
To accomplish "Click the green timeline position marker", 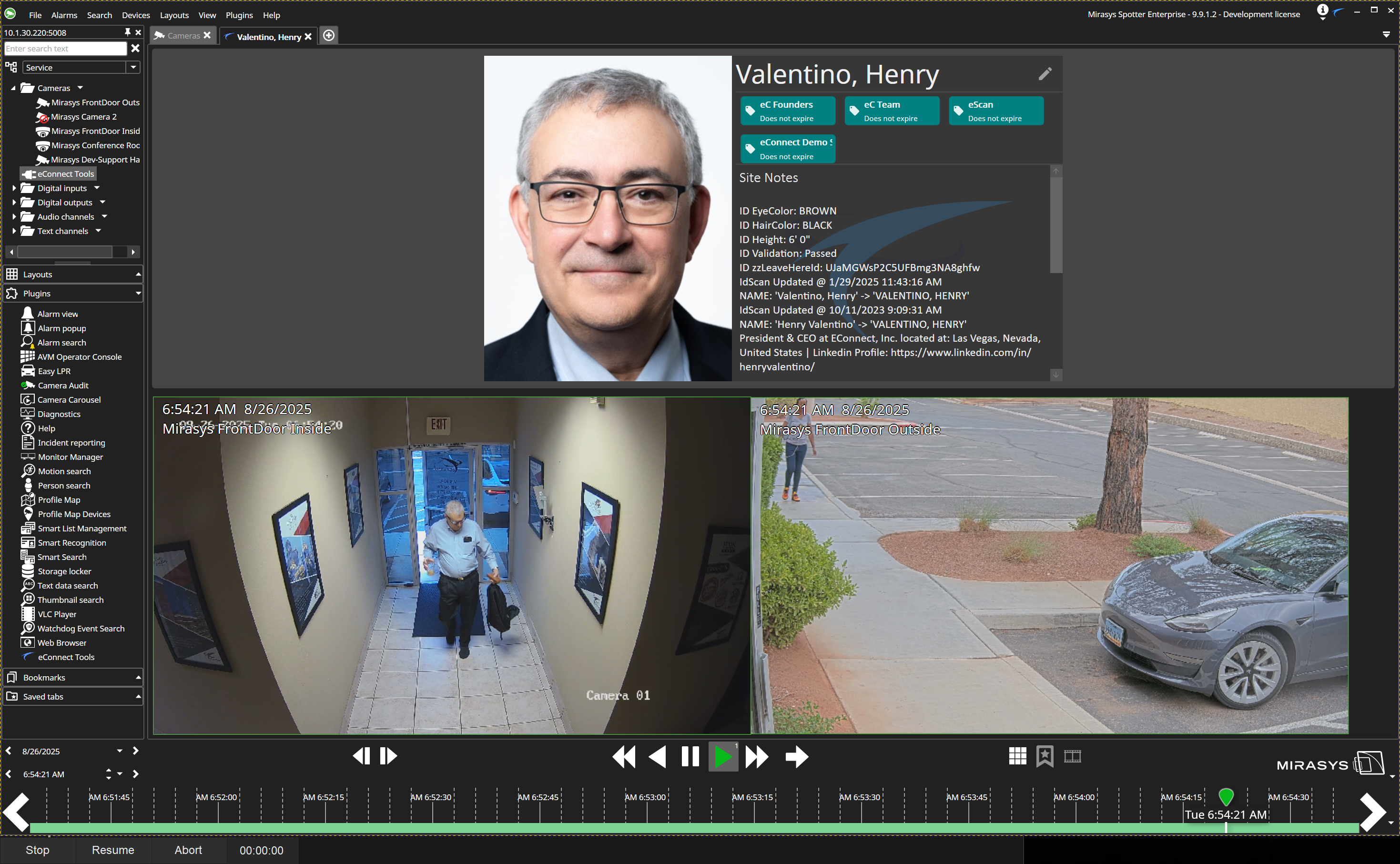I will click(1226, 795).
